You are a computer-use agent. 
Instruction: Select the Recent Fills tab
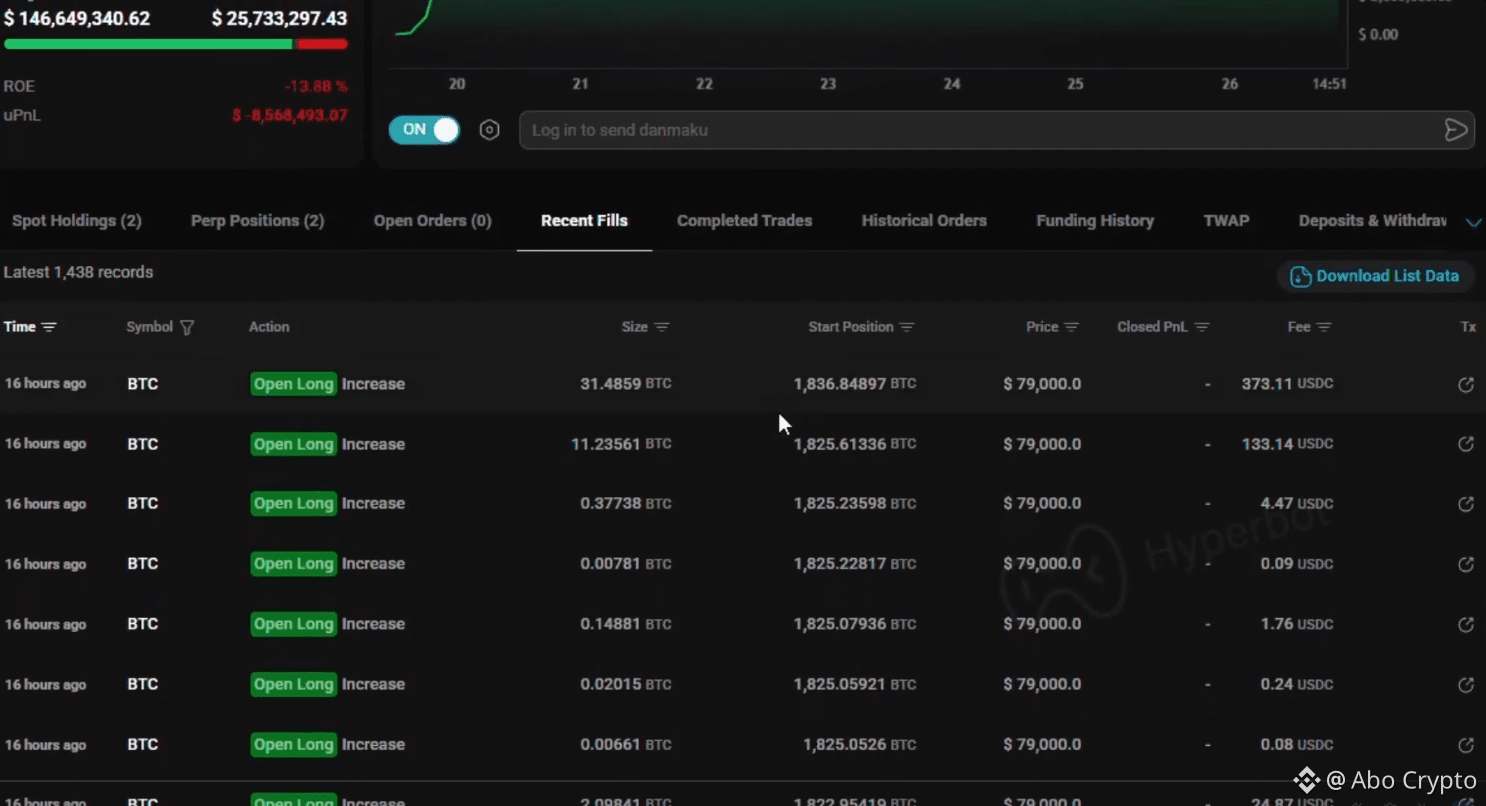[585, 221]
